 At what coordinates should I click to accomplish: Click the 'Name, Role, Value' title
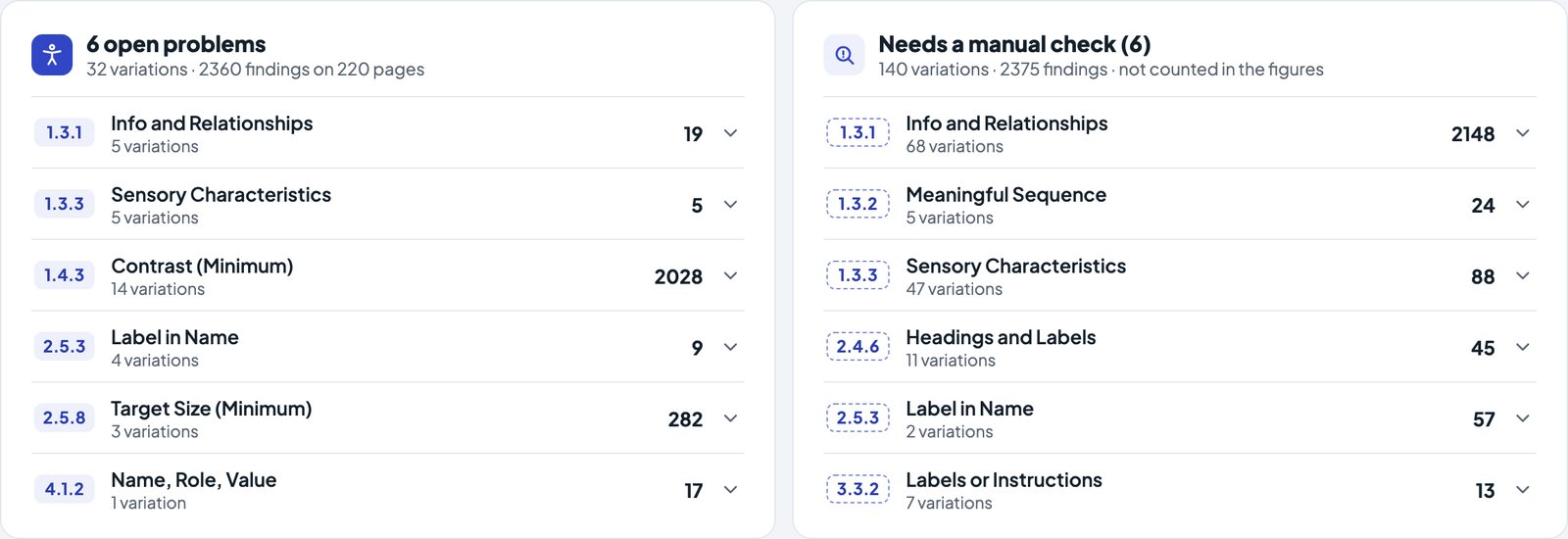pyautogui.click(x=193, y=480)
